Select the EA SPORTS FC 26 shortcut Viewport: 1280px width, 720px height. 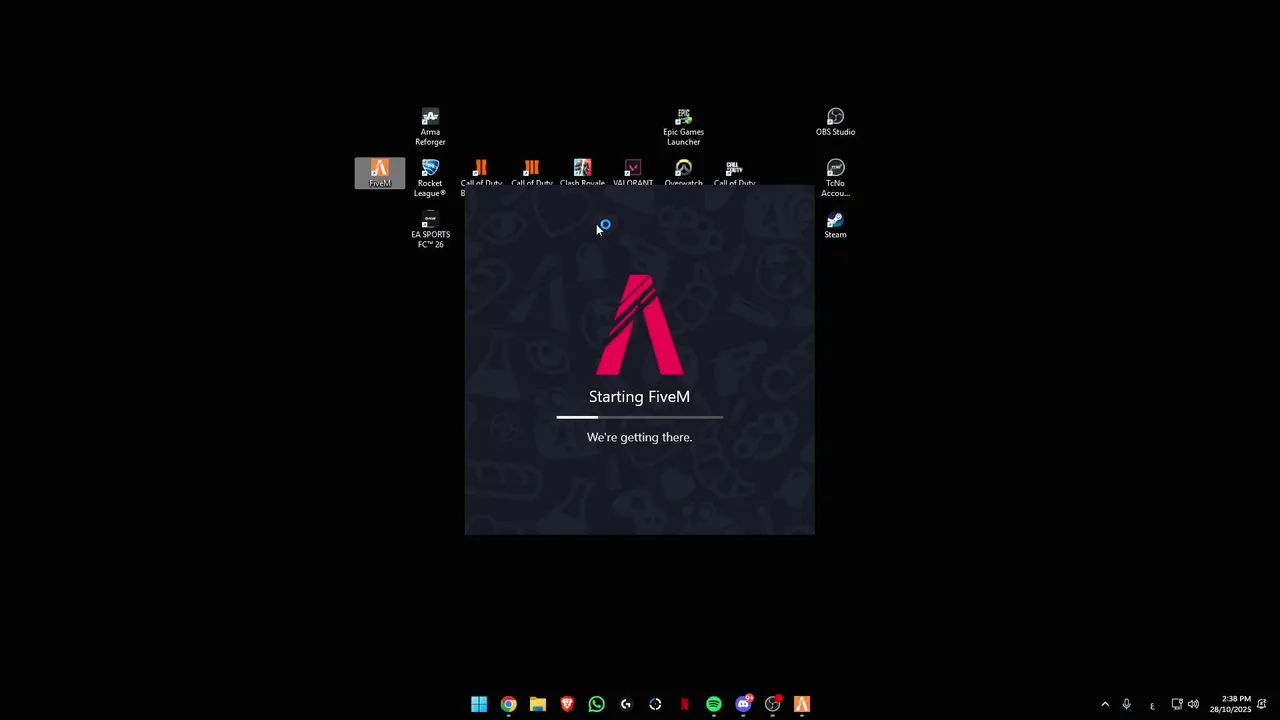click(430, 229)
